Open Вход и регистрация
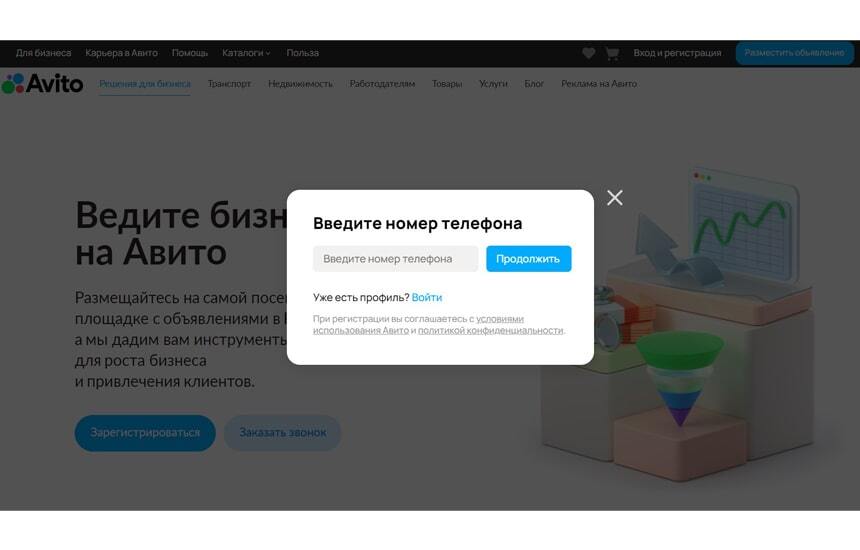Viewport: 860px width, 550px height. [677, 53]
